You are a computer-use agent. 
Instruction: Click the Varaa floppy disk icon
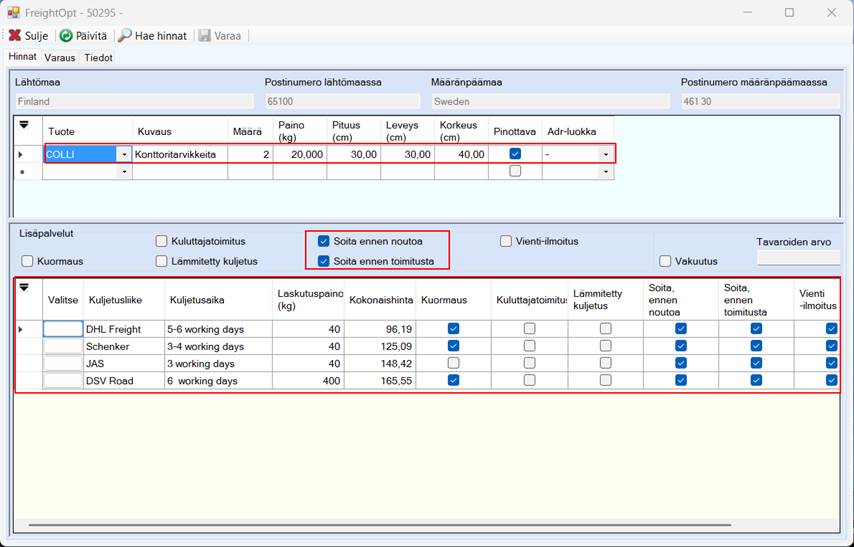204,35
